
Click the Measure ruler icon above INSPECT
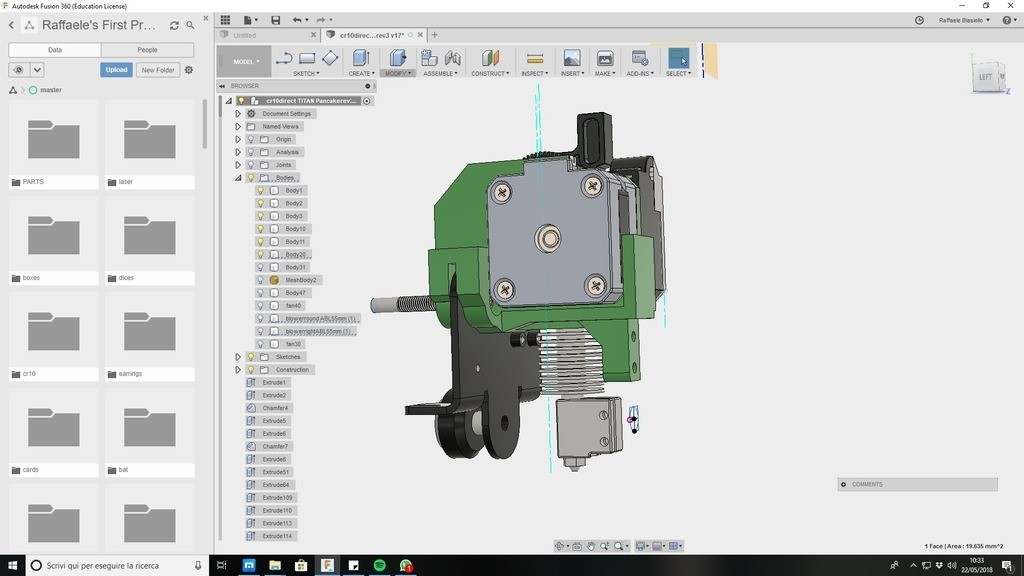535,59
